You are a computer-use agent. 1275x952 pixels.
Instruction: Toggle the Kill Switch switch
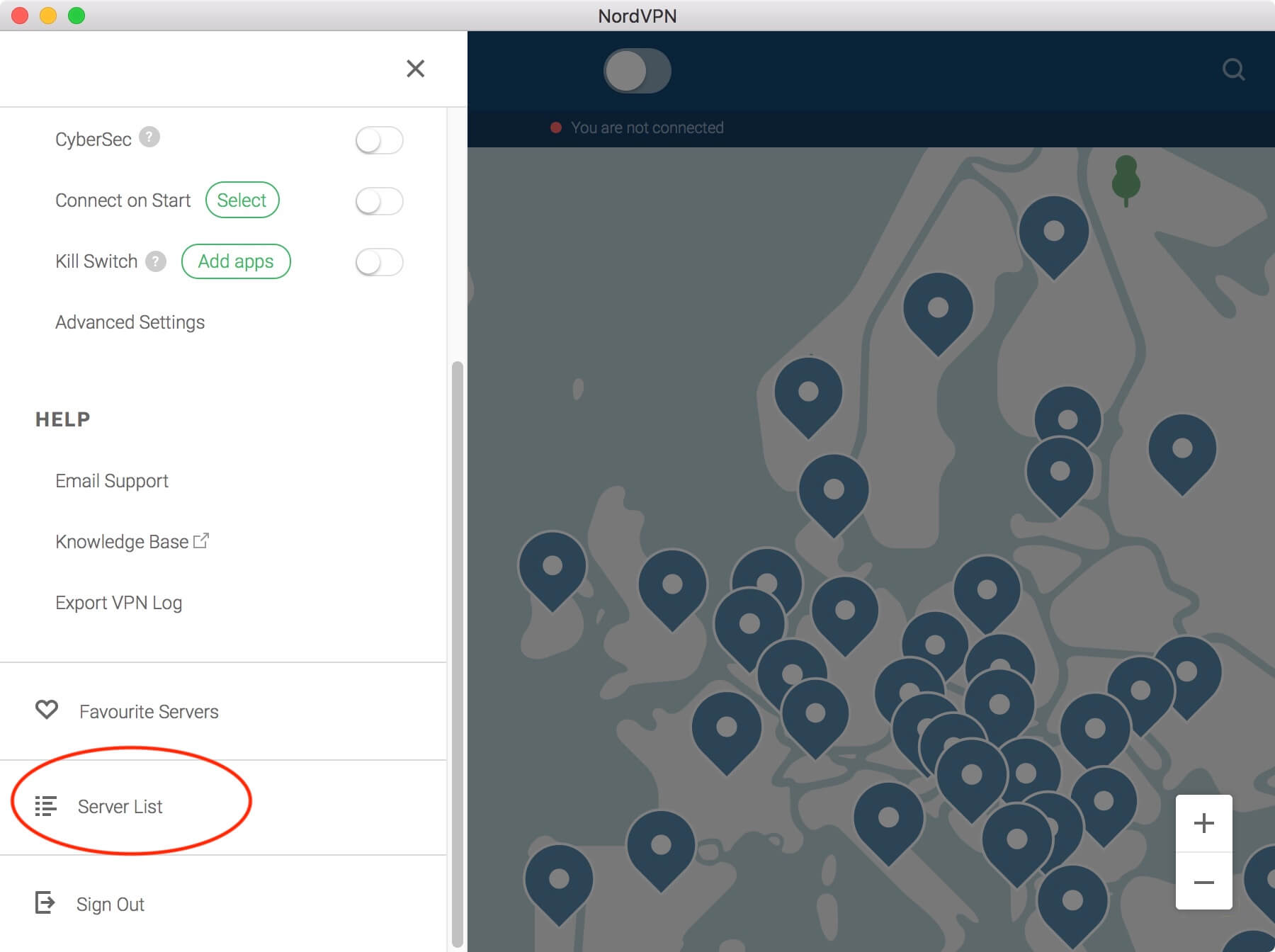tap(379, 262)
